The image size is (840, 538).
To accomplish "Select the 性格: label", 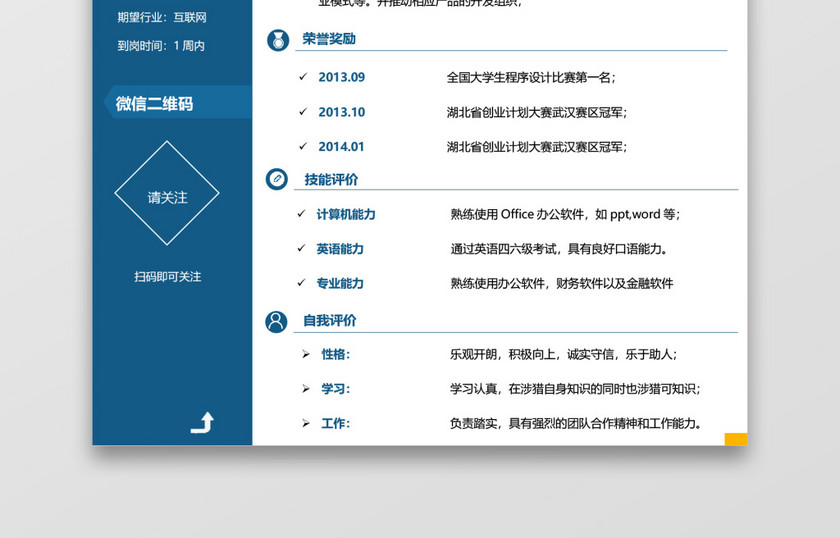I will click(336, 354).
